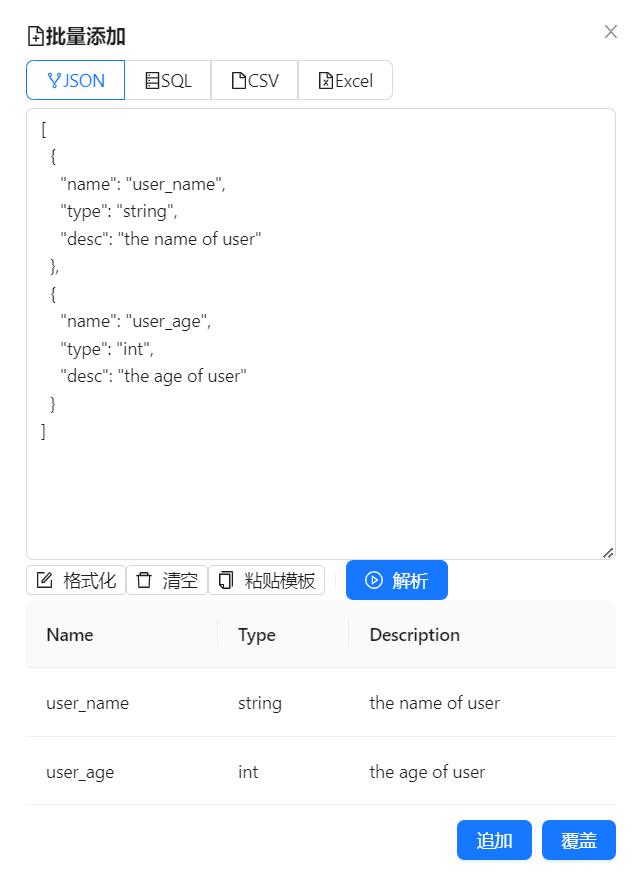Click the 格式化 format button

(x=76, y=581)
